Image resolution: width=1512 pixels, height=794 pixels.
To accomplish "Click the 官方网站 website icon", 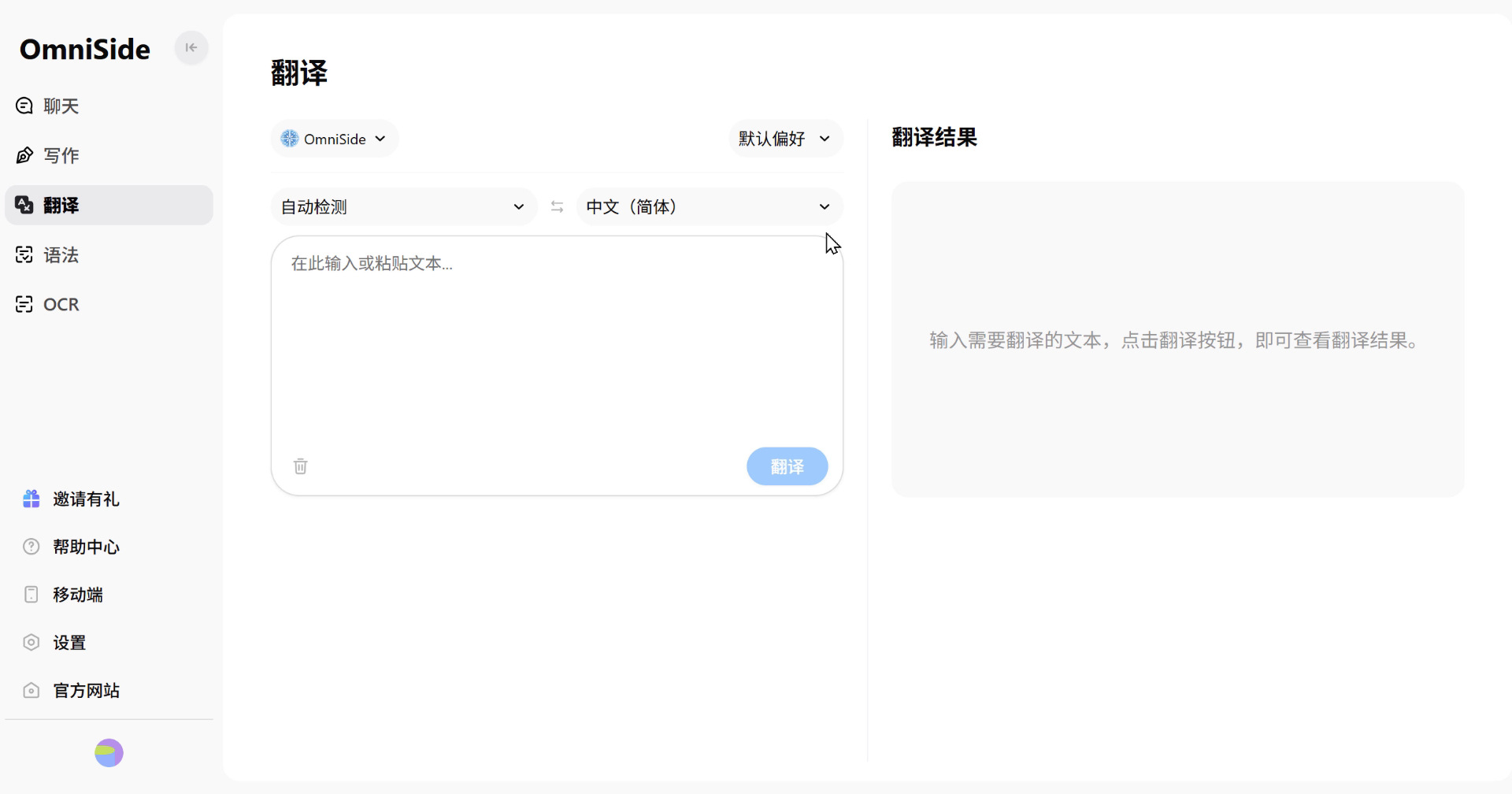I will (31, 691).
